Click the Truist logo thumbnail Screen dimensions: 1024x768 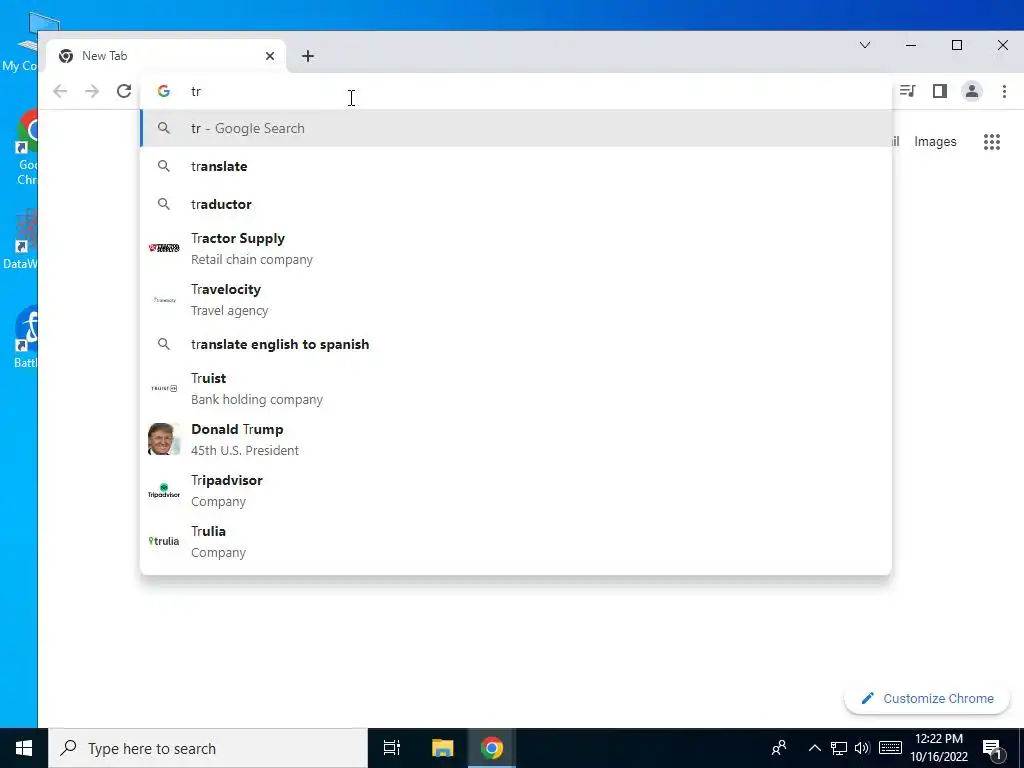[164, 389]
